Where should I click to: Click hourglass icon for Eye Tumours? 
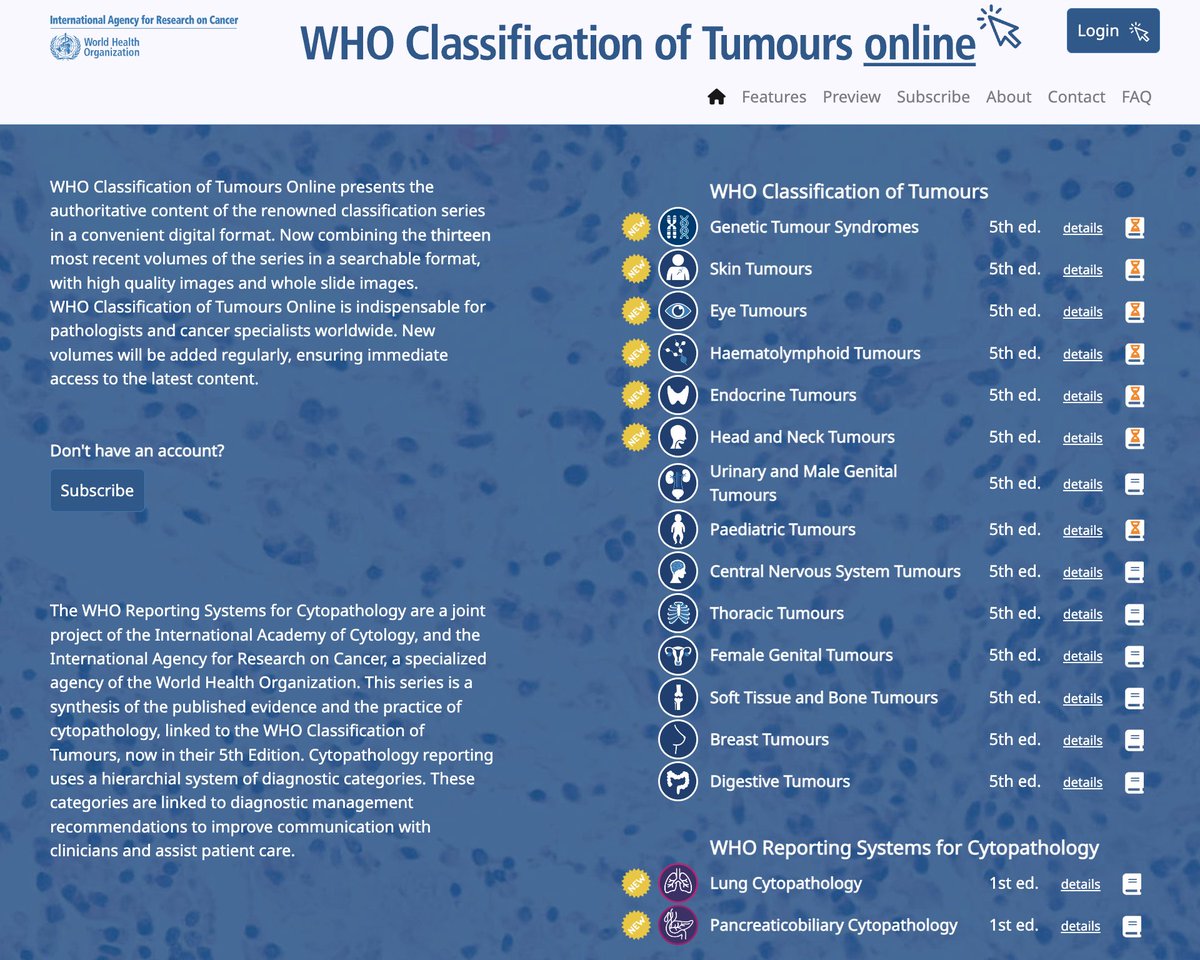click(1134, 312)
